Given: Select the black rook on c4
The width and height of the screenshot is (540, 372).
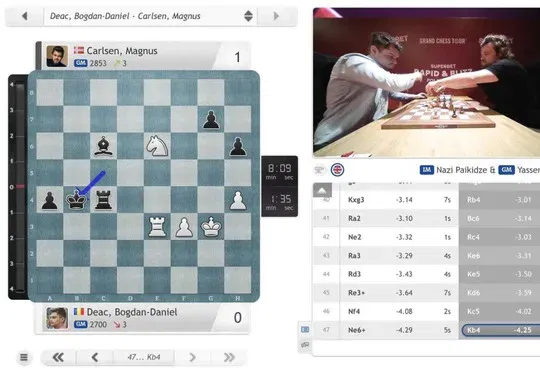Looking at the screenshot, I should (103, 200).
